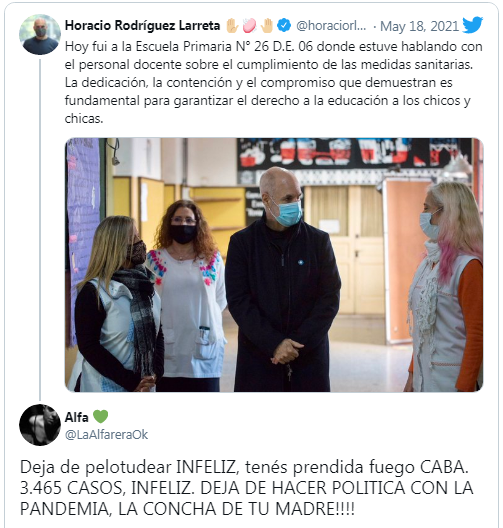Click the Horacio Rodríguez Larreta display name
This screenshot has height=528, width=503.
[142, 26]
